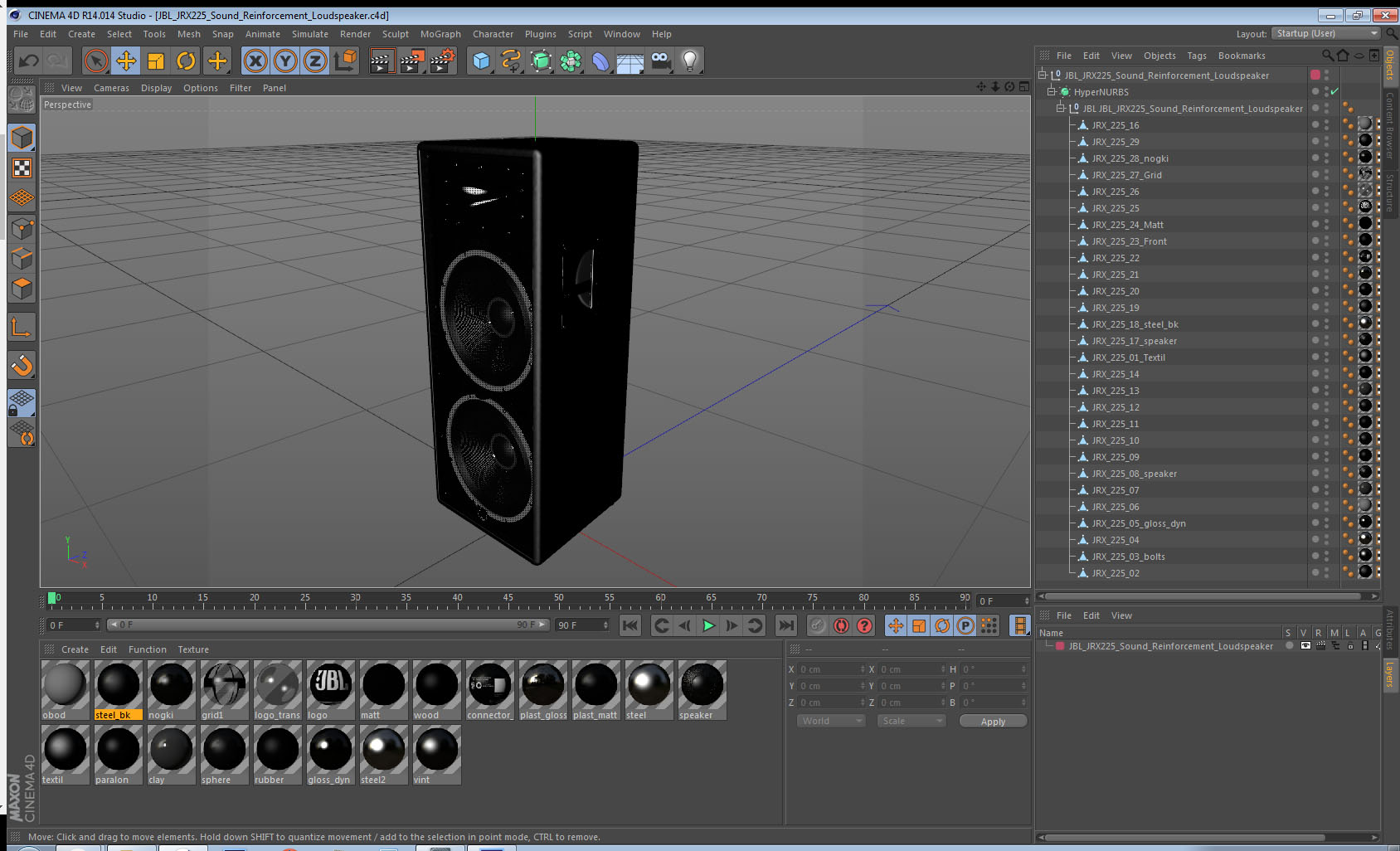Select the Live Selection tool
This screenshot has width=1400, height=851.
[96, 61]
